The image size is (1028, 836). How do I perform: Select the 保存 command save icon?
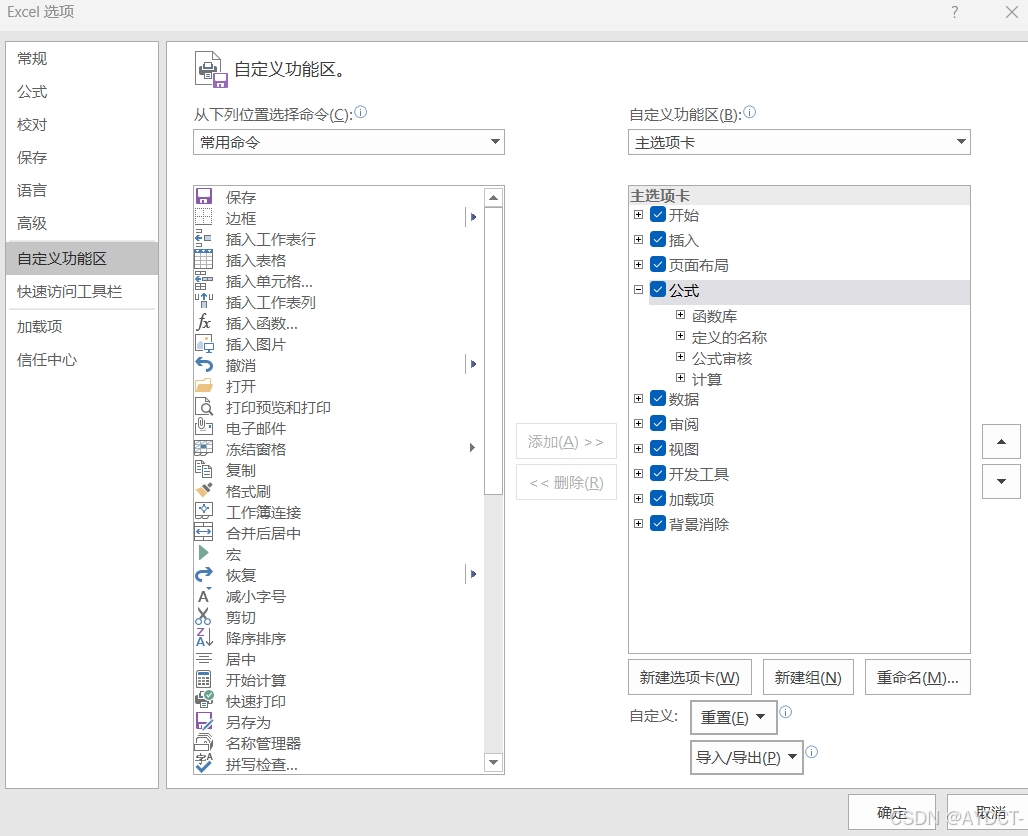pos(204,196)
